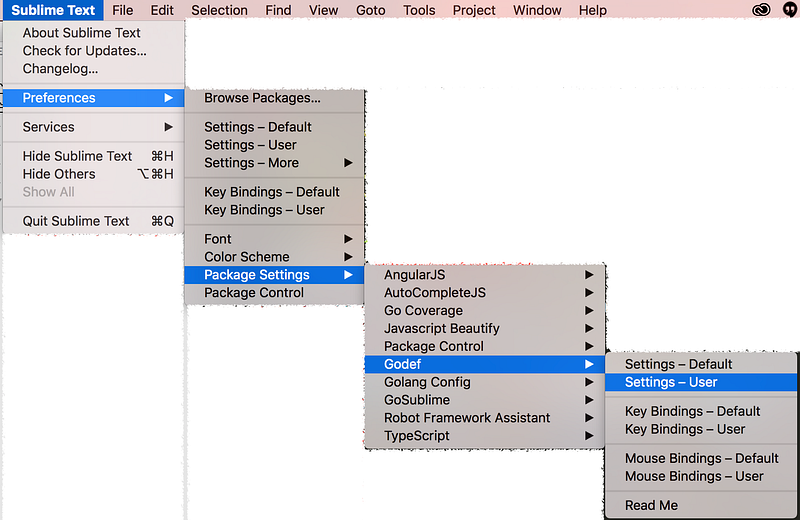Expand Go Coverage package settings

[x=485, y=310]
